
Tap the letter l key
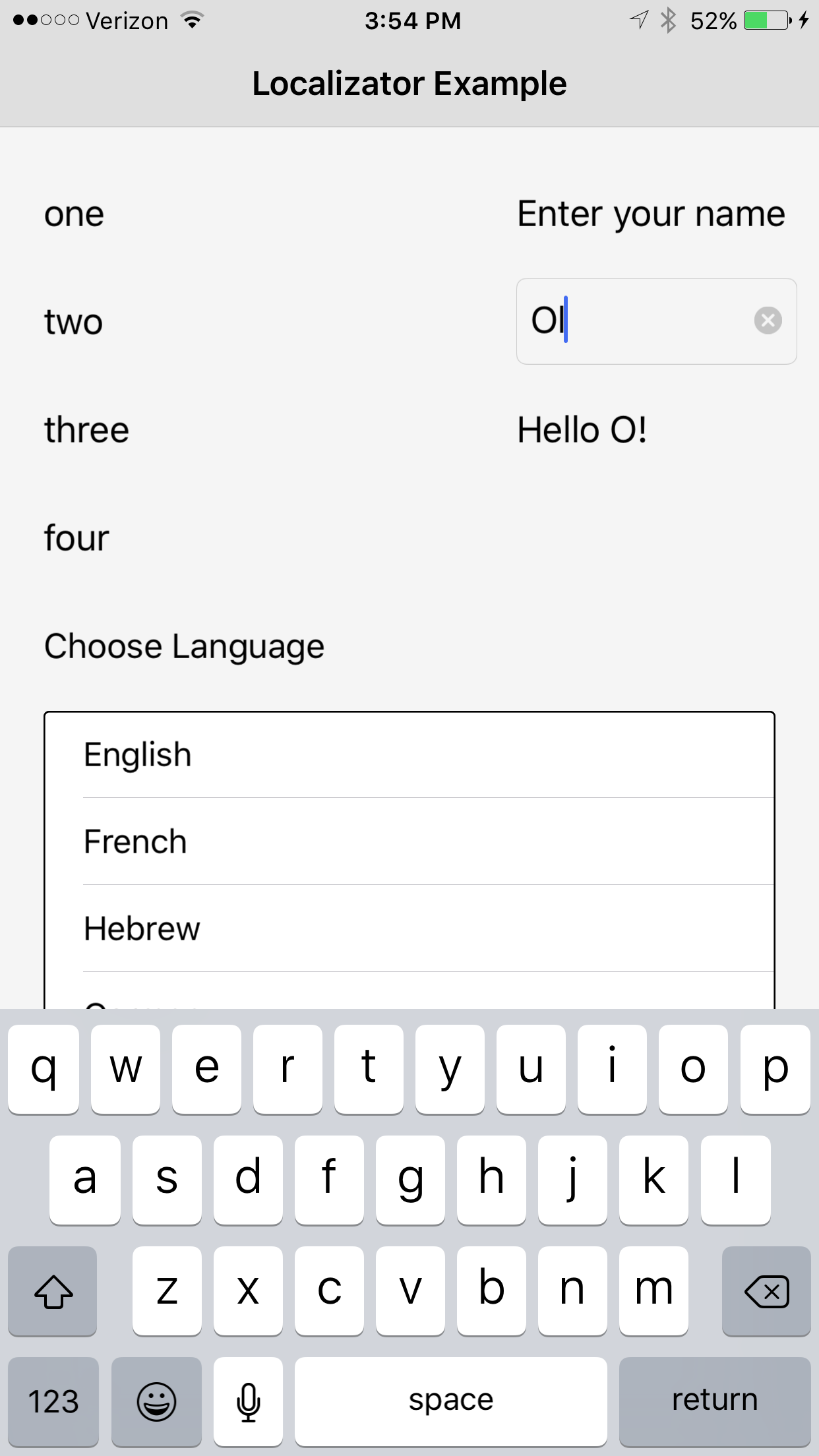[x=735, y=1180]
